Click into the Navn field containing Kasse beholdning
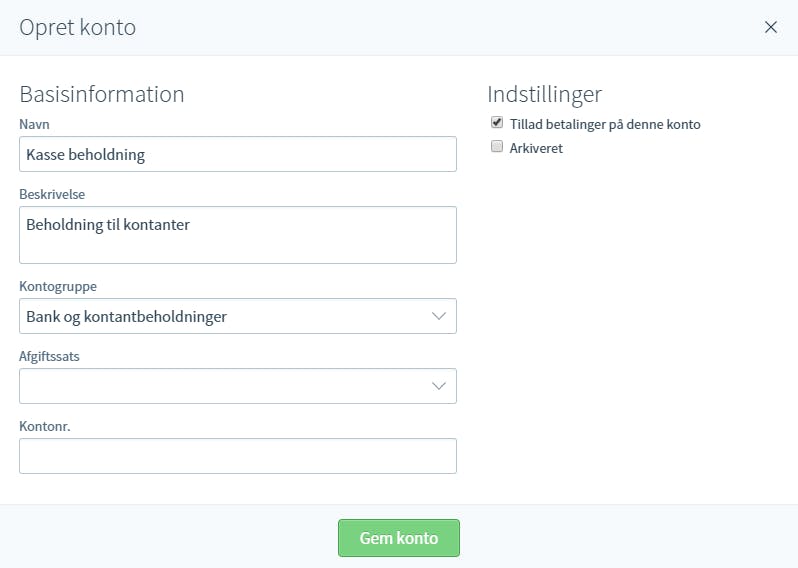 tap(238, 154)
